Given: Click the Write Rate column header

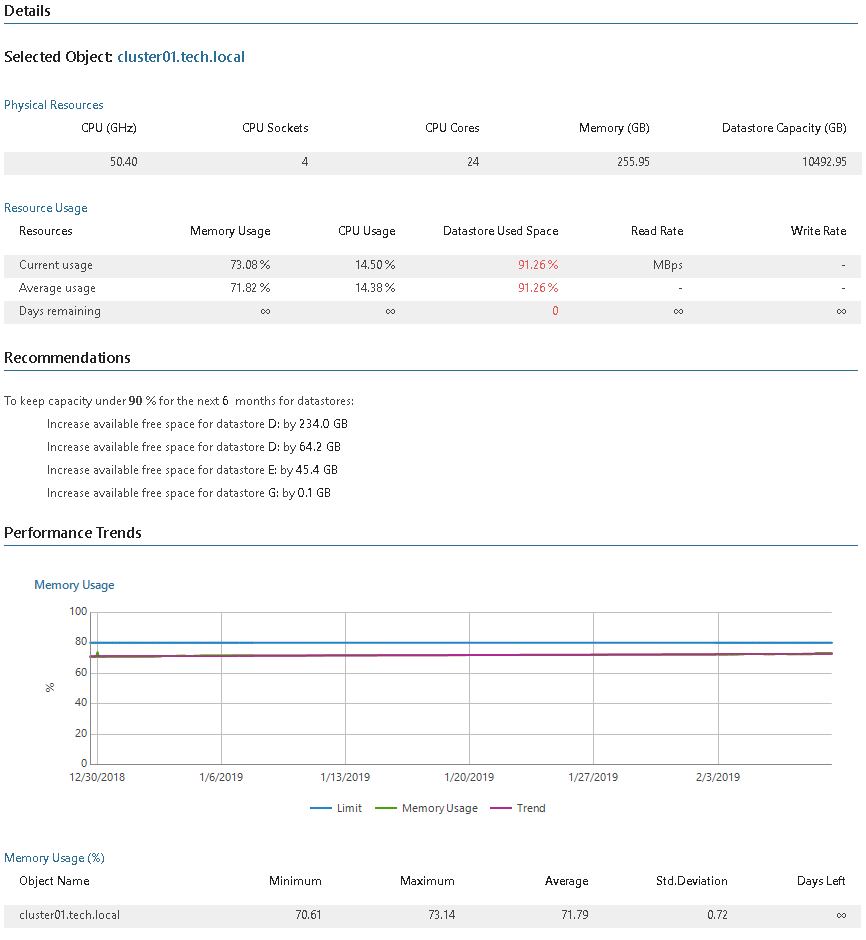Looking at the screenshot, I should coord(818,231).
